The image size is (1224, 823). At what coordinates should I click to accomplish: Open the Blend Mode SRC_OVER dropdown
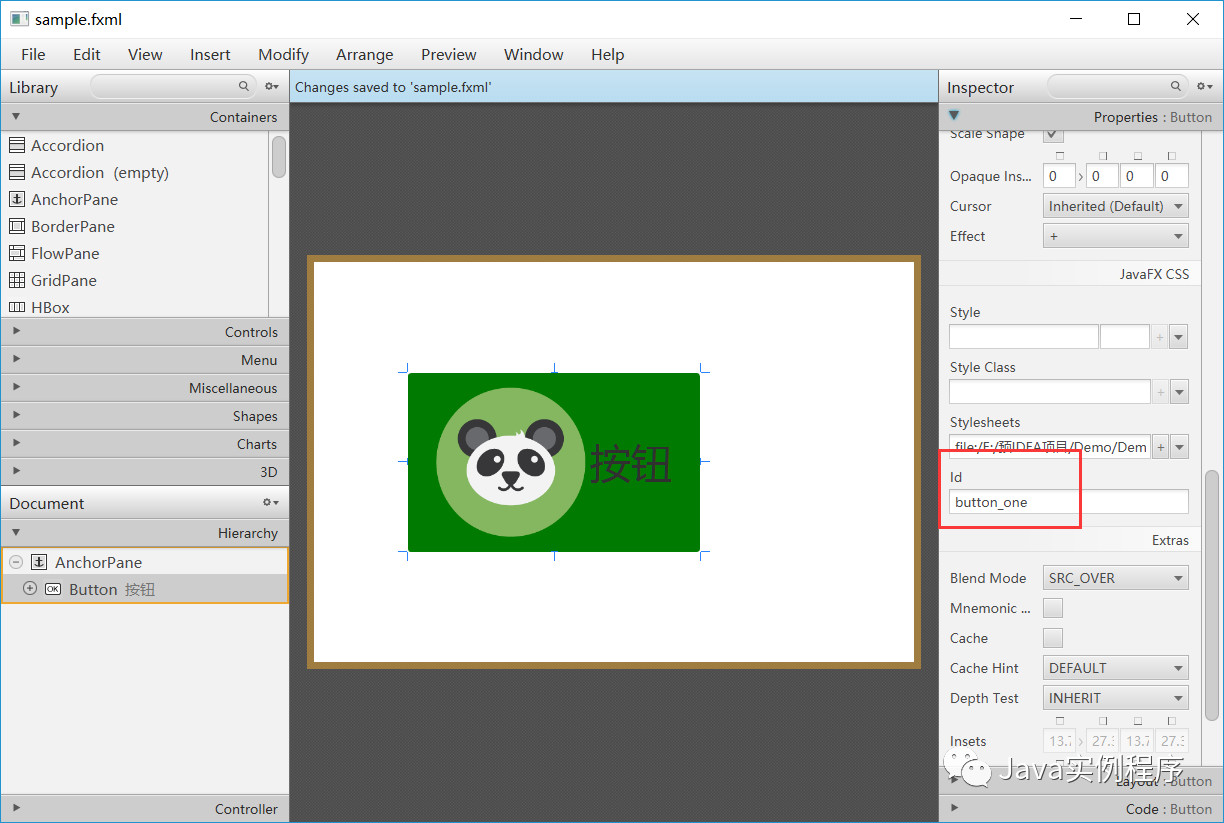[1115, 577]
